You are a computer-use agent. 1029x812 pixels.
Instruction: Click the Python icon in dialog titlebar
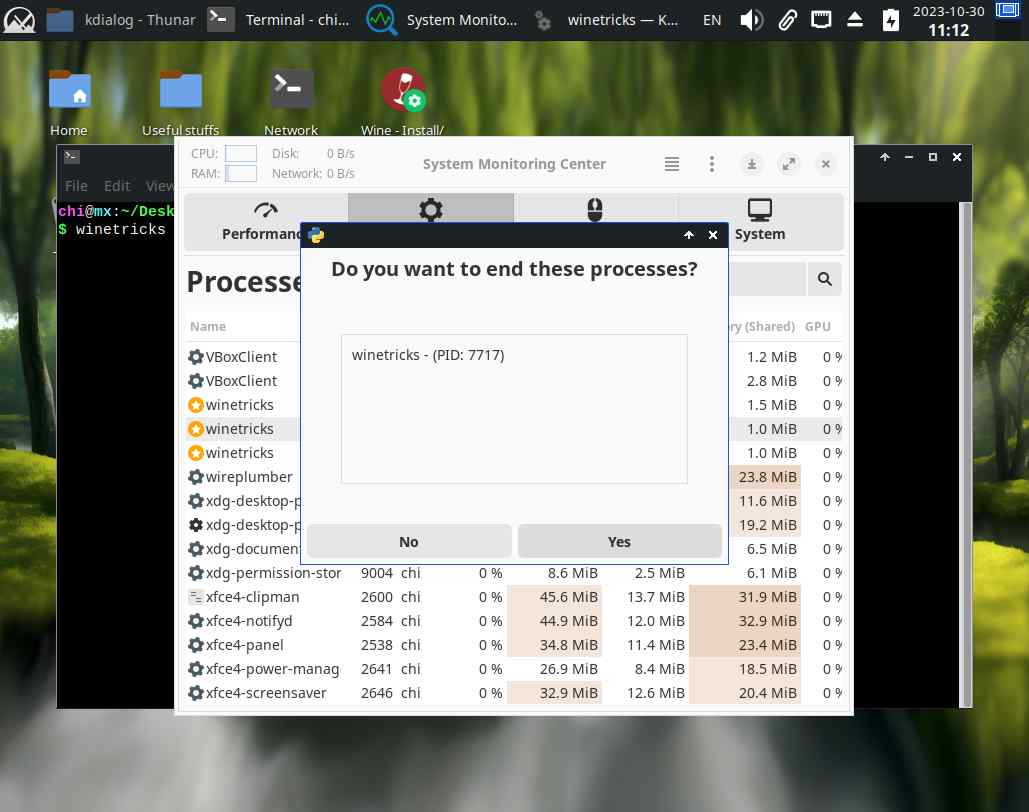coord(316,235)
